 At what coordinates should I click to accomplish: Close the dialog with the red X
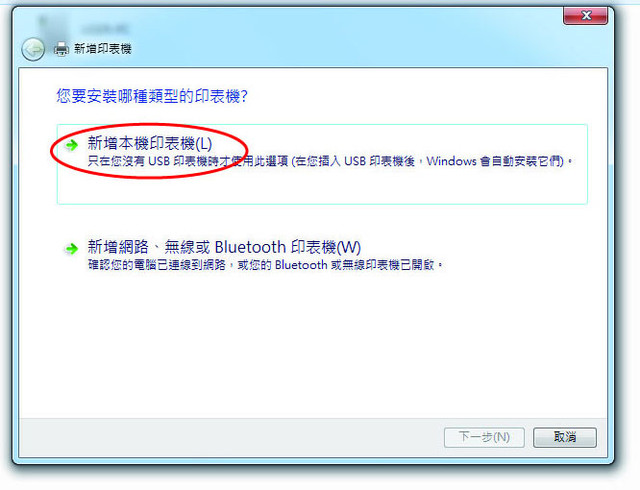click(x=586, y=16)
